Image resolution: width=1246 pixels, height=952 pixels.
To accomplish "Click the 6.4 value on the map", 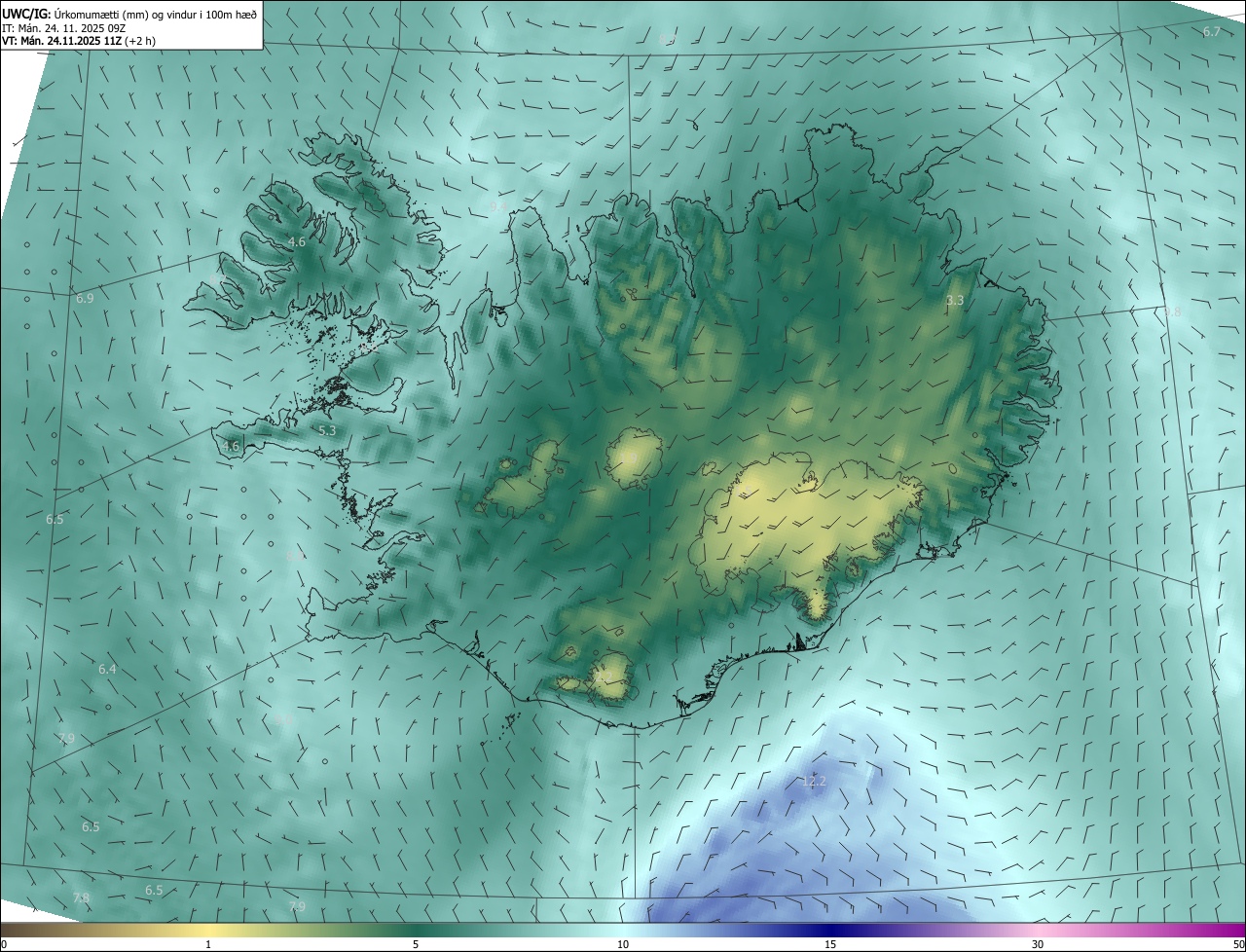I will [107, 669].
